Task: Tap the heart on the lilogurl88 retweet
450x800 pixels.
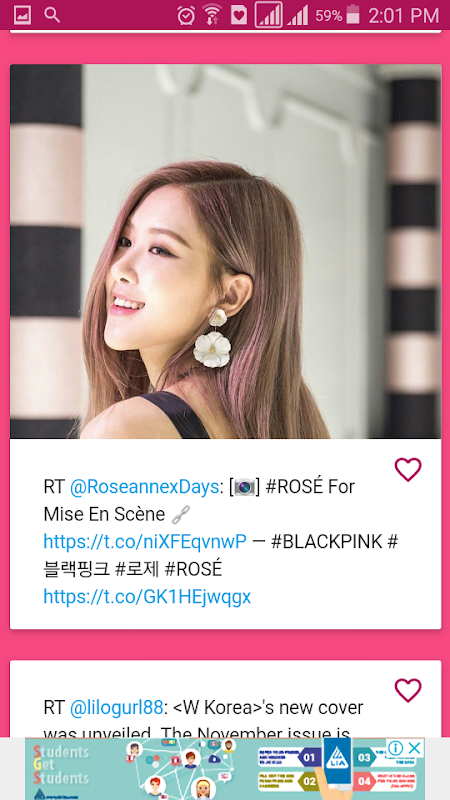Action: [408, 690]
